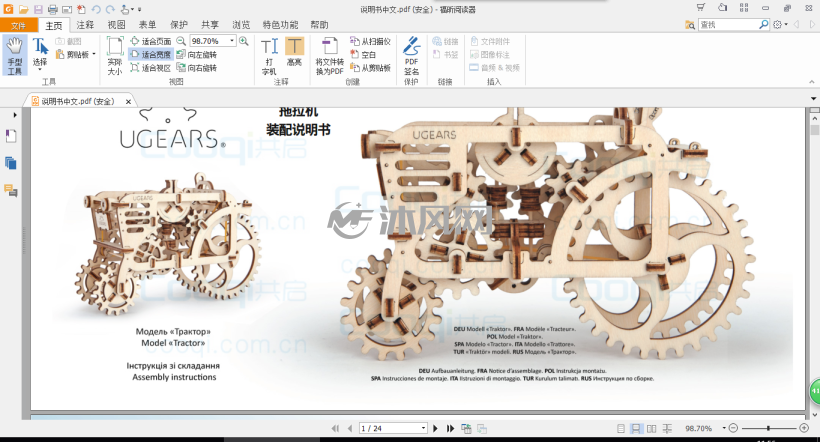Rotate view left (向左旋转)
This screenshot has height=442, width=820.
pyautogui.click(x=197, y=54)
